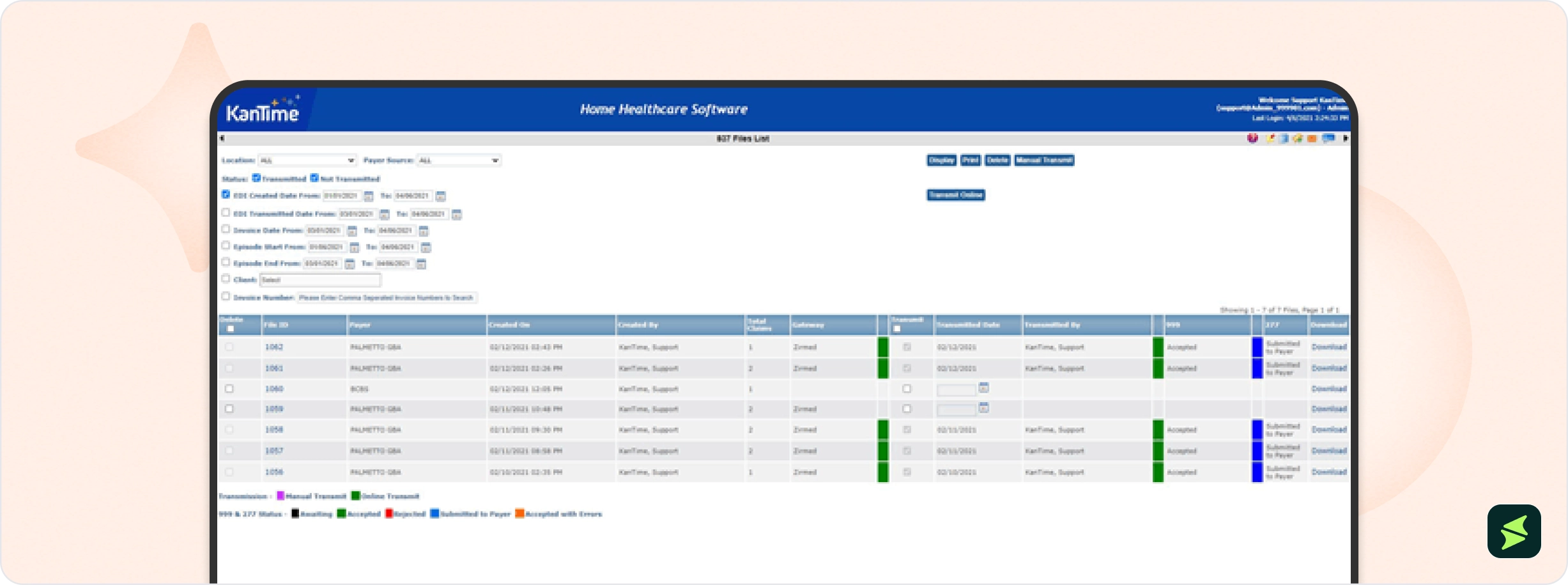The width and height of the screenshot is (1568, 585).
Task: Open calendar for EDI Transmitted Date To
Action: tap(456, 214)
